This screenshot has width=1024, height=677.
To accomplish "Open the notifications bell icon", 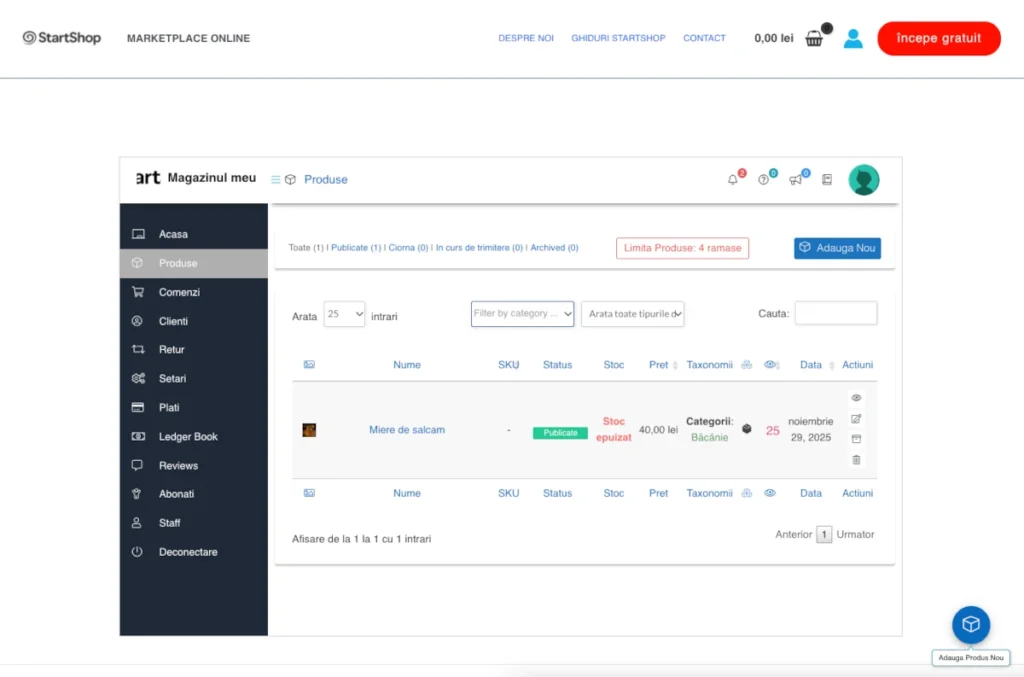I will 733,180.
